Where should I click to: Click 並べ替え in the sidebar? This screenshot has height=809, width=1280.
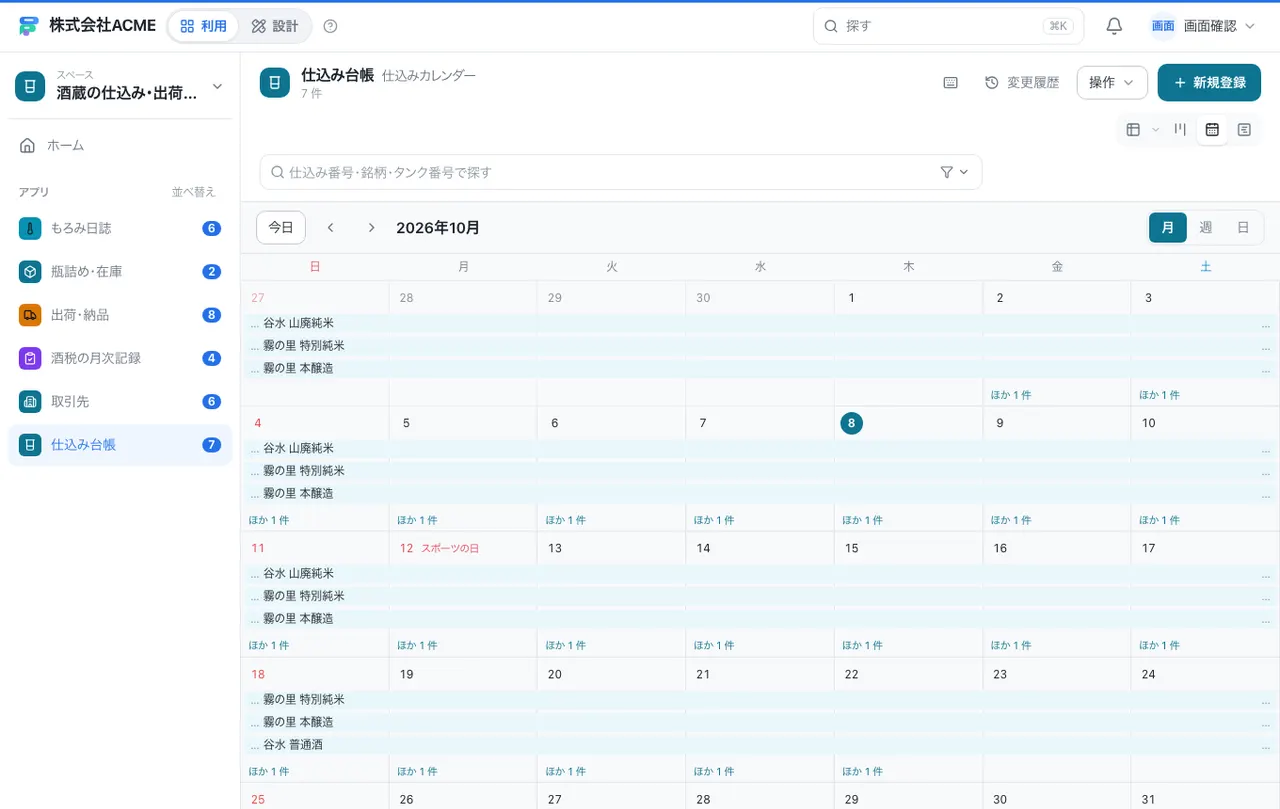click(193, 192)
